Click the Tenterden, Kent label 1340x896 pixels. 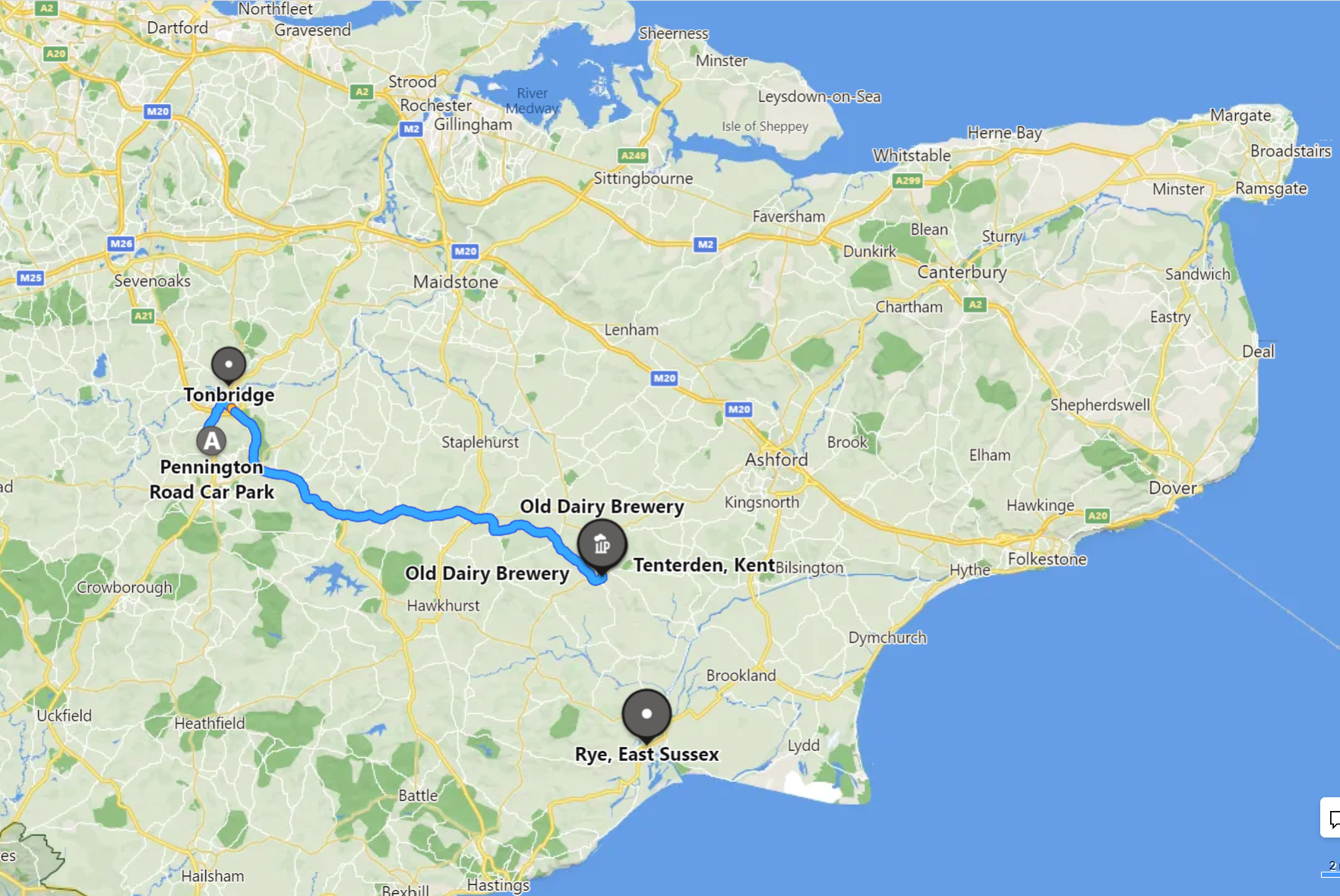click(703, 565)
